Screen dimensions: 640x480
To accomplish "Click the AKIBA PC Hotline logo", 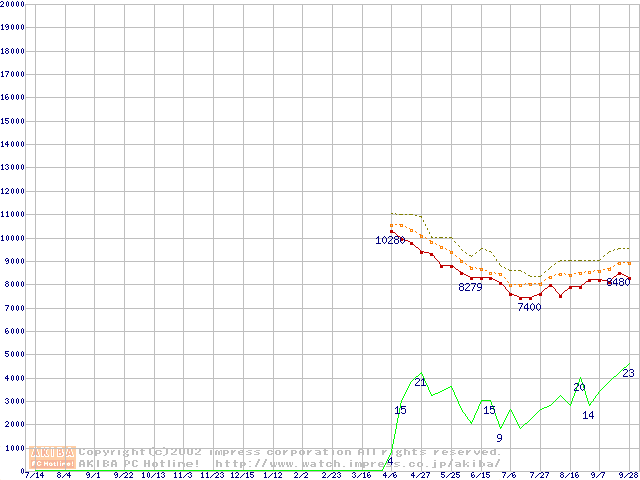I will tap(52, 457).
